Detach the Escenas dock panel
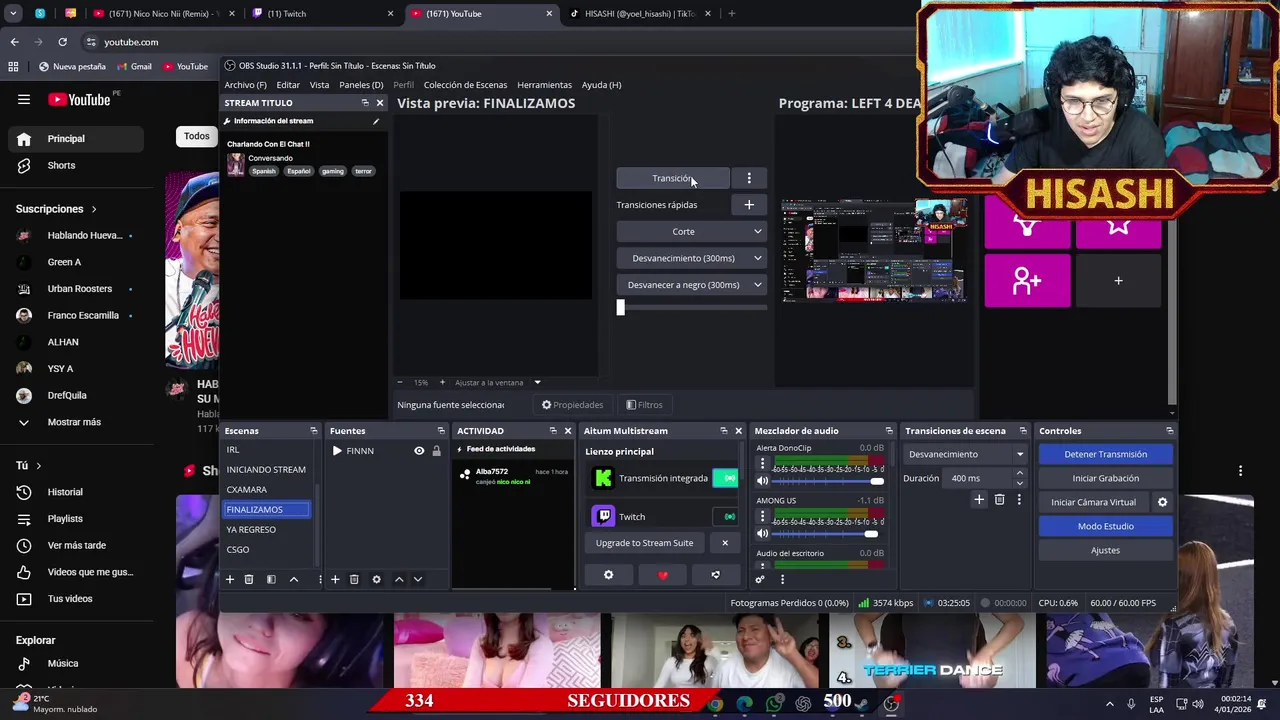Viewport: 1280px width, 720px height. point(313,431)
